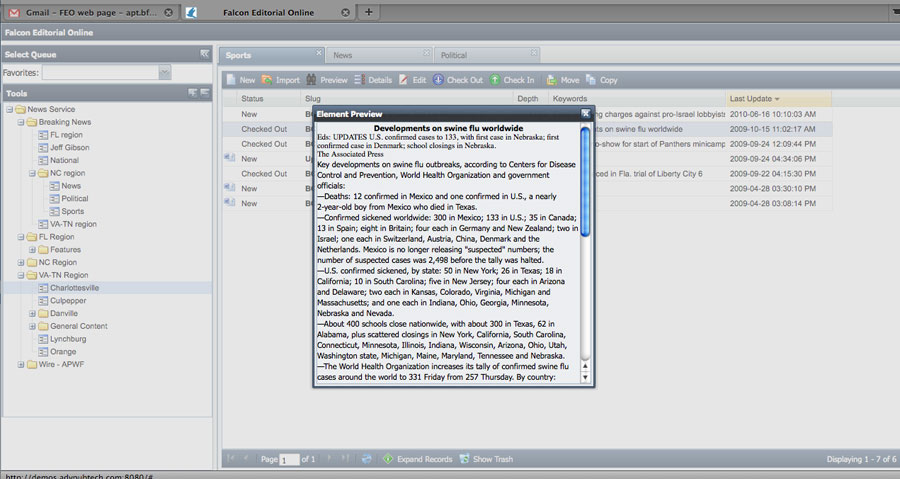
Task: Collapse the Breaking News folder
Action: pyautogui.click(x=21, y=122)
